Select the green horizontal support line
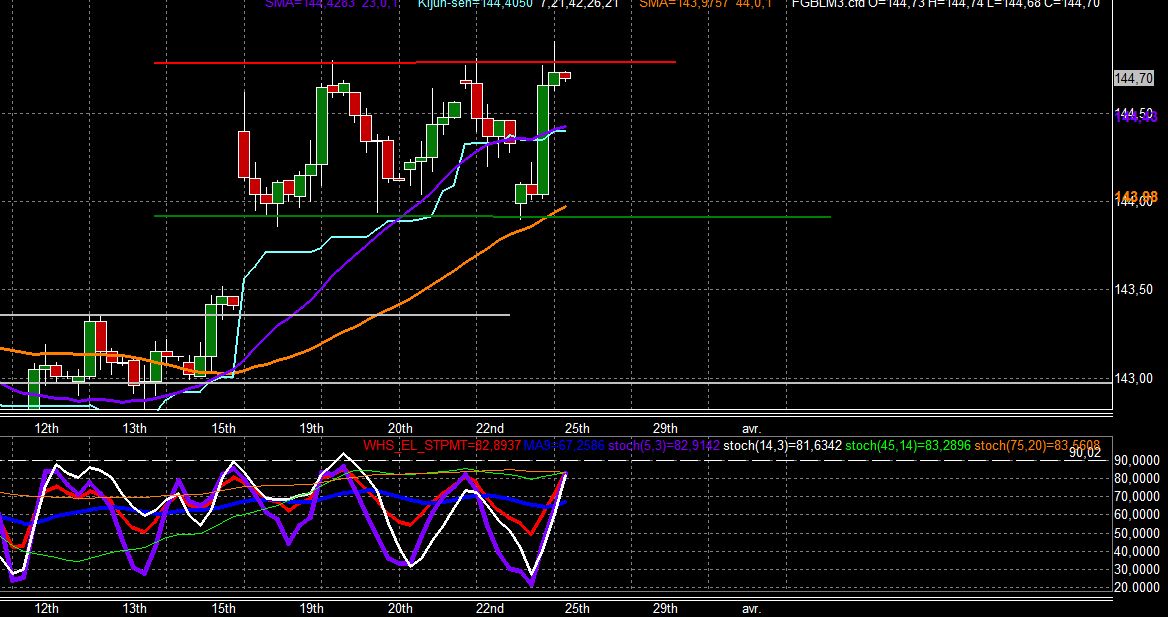Viewport: 1168px width, 617px height. pyautogui.click(x=492, y=216)
